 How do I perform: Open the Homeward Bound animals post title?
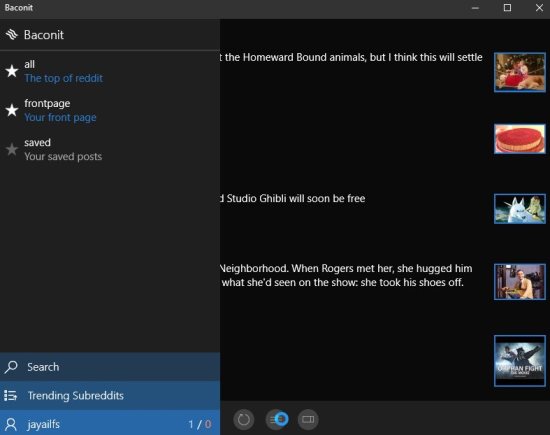[351, 57]
